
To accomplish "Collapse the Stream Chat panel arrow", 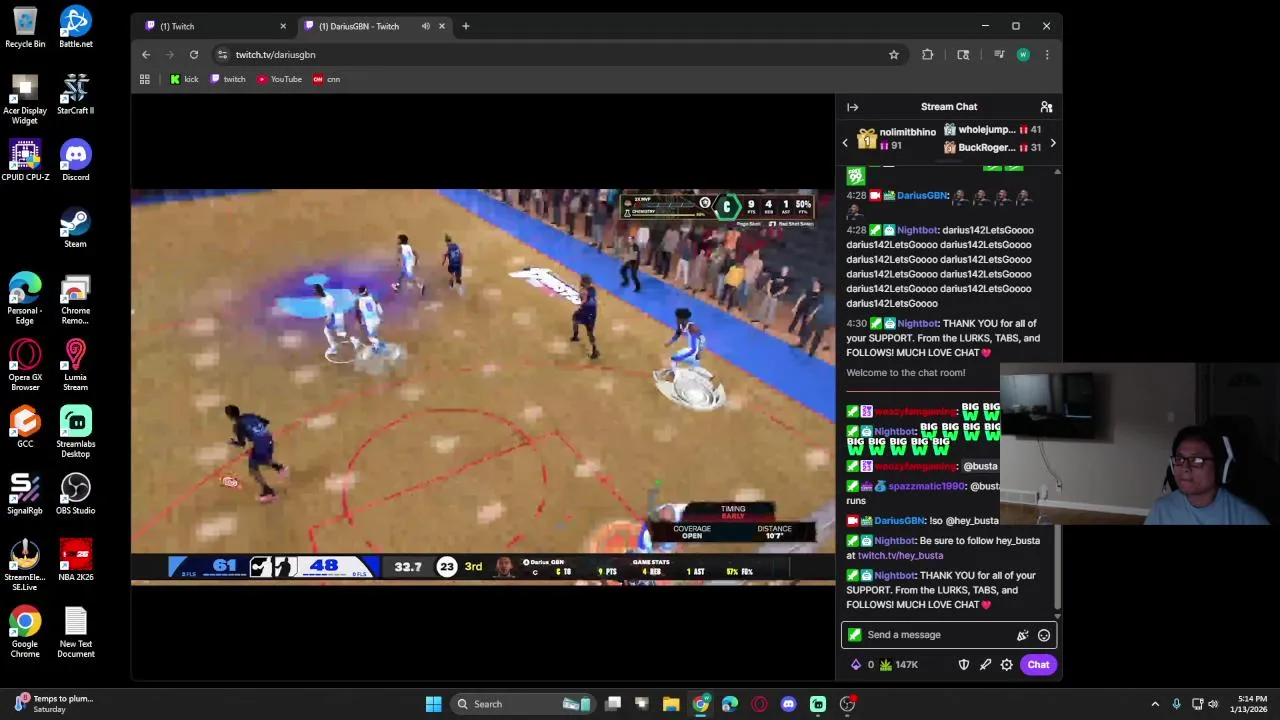I will click(x=852, y=107).
